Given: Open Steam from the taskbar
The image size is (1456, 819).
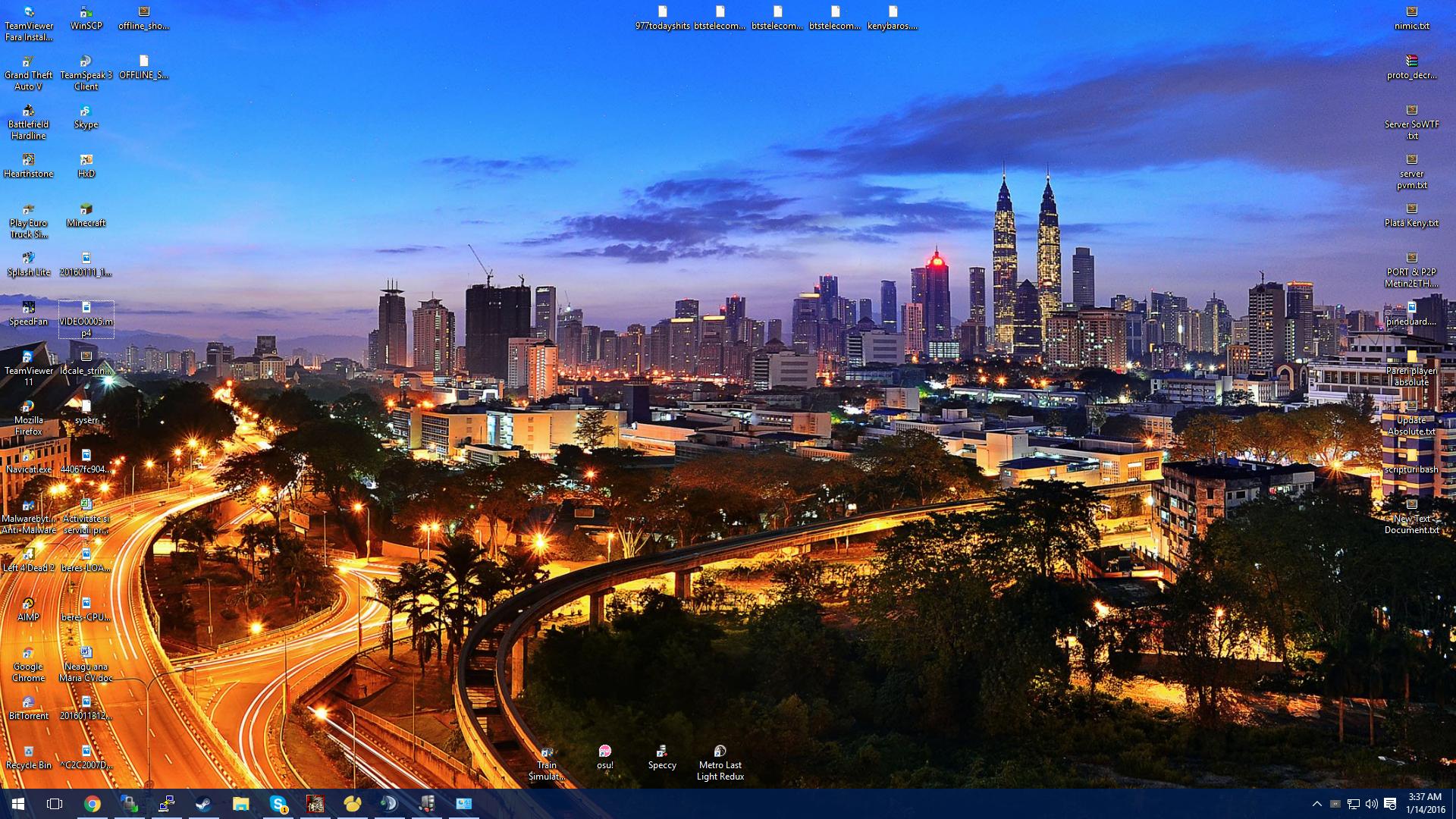Looking at the screenshot, I should pyautogui.click(x=203, y=804).
